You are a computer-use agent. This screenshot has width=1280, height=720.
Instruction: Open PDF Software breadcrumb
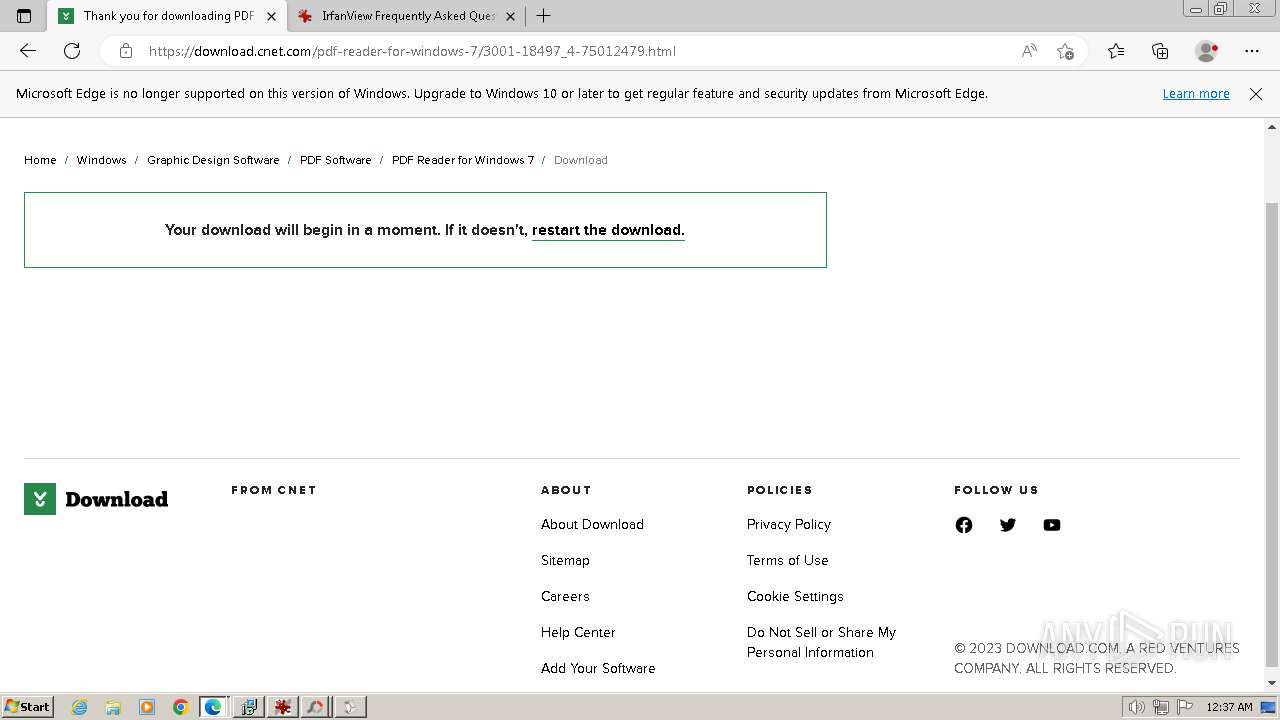coord(335,160)
